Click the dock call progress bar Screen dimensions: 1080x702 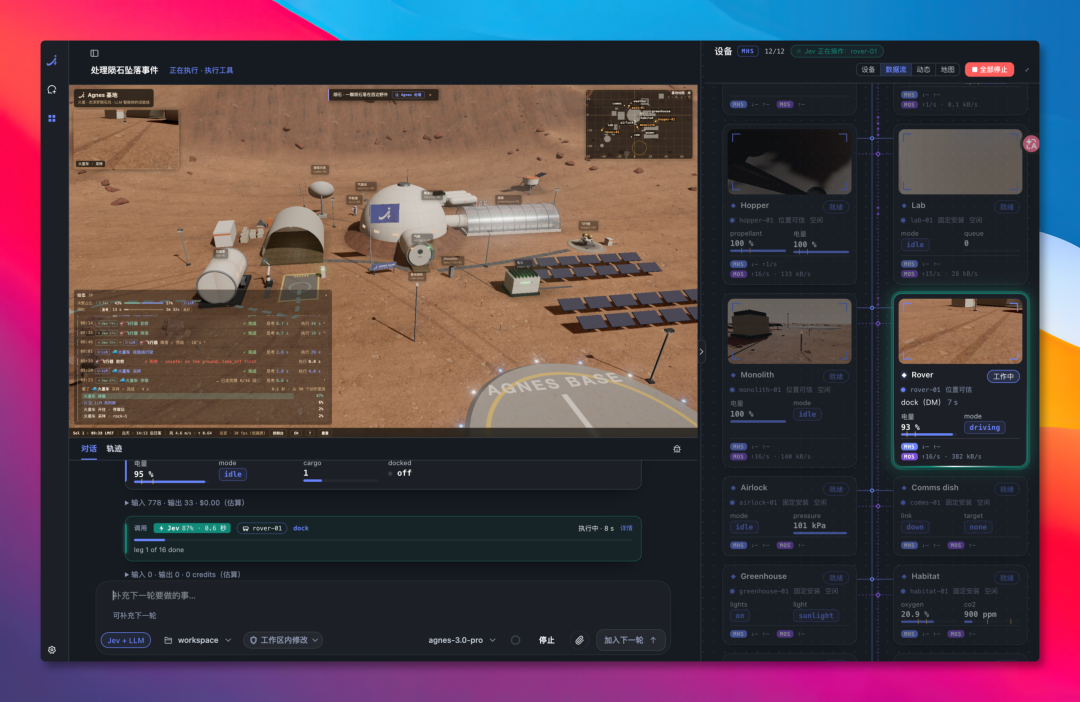383,540
